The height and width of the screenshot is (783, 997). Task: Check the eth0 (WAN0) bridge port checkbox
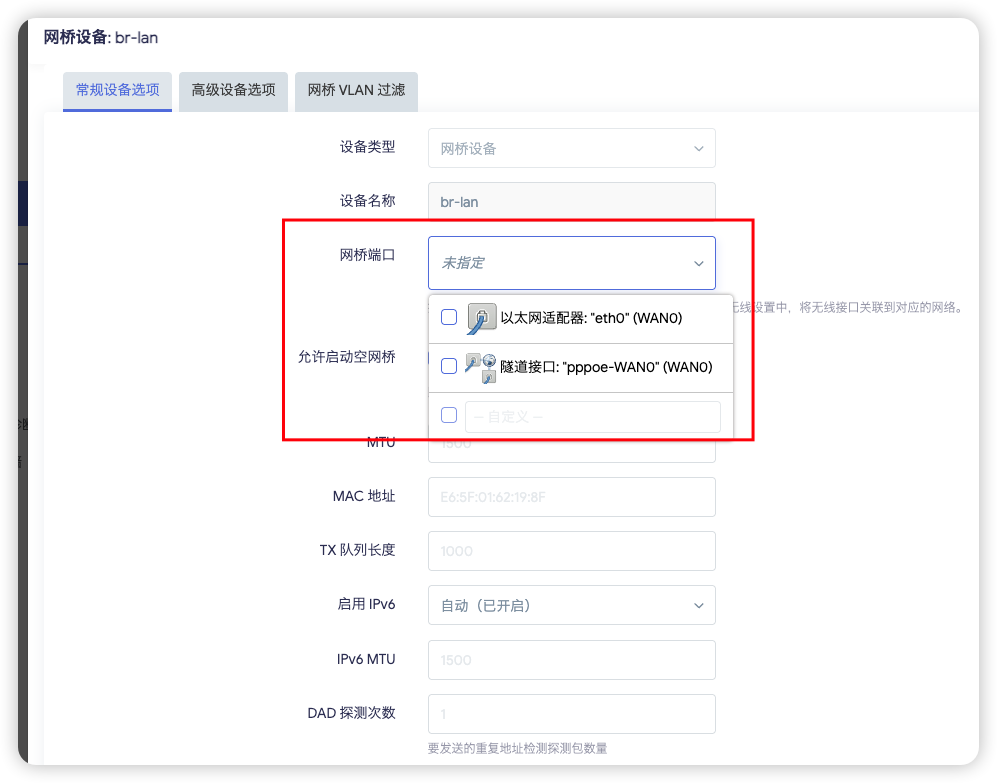click(x=448, y=316)
